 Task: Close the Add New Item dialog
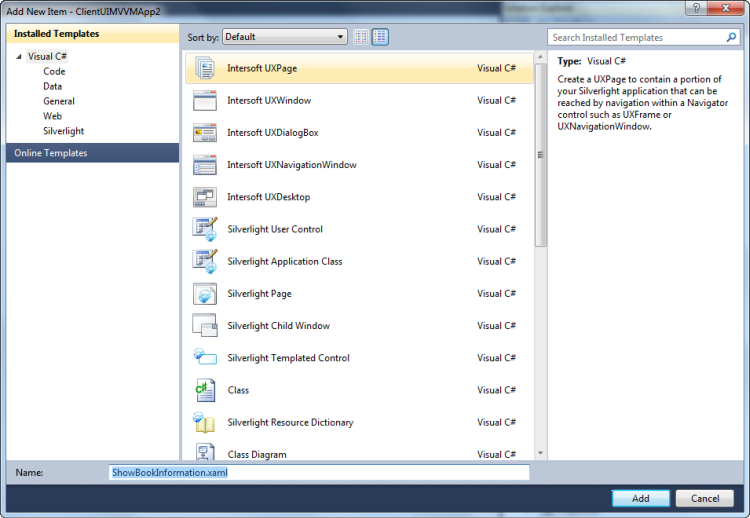tap(725, 8)
